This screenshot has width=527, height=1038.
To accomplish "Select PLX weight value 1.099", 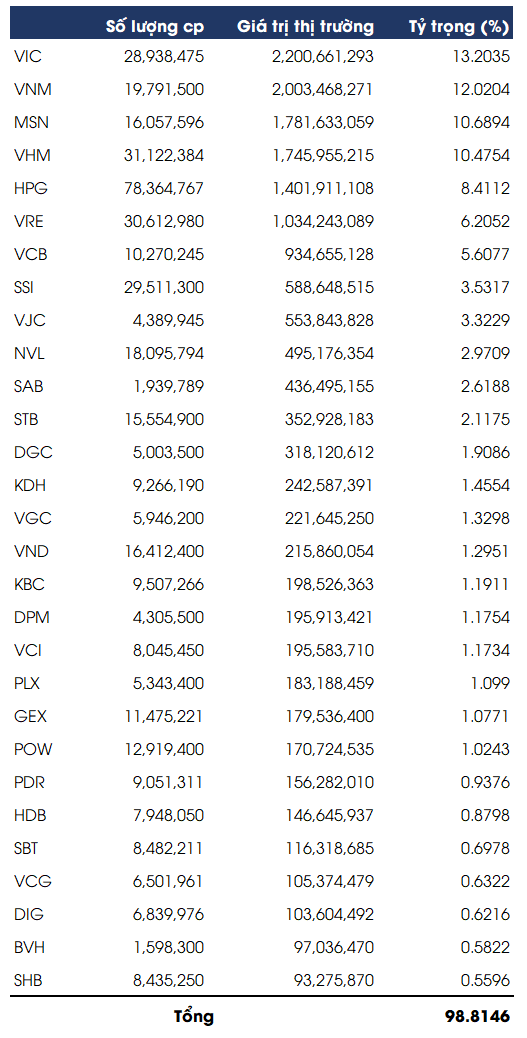I will [x=489, y=684].
